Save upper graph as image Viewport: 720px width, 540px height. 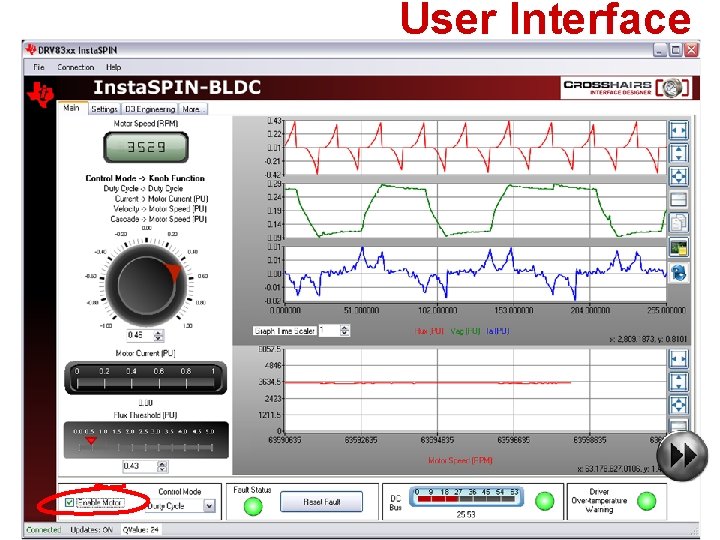(x=679, y=248)
